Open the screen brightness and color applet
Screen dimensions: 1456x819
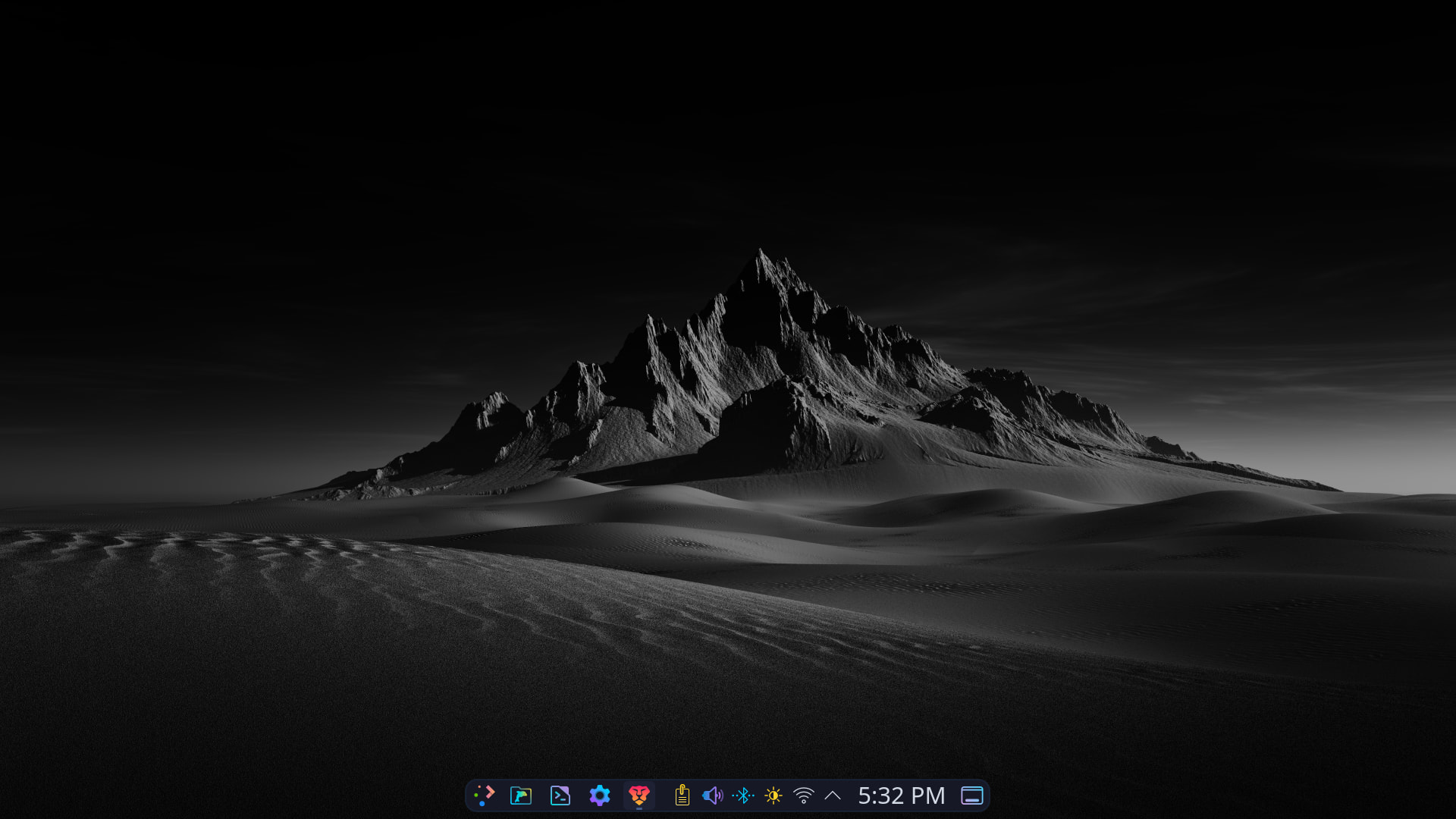coord(773,795)
